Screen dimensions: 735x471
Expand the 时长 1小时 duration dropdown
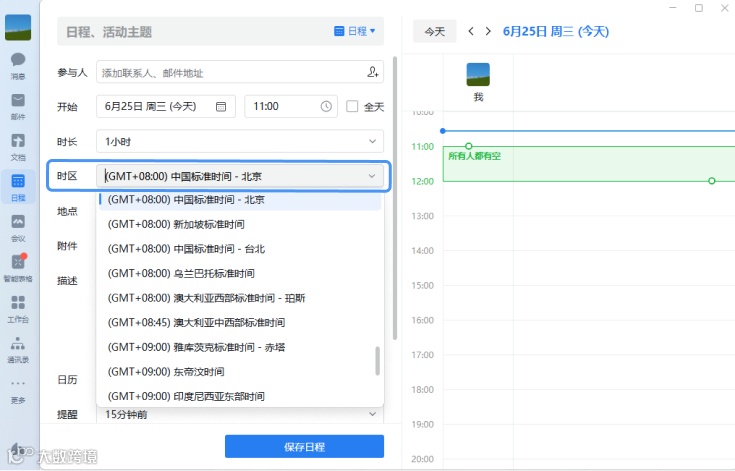click(372, 141)
